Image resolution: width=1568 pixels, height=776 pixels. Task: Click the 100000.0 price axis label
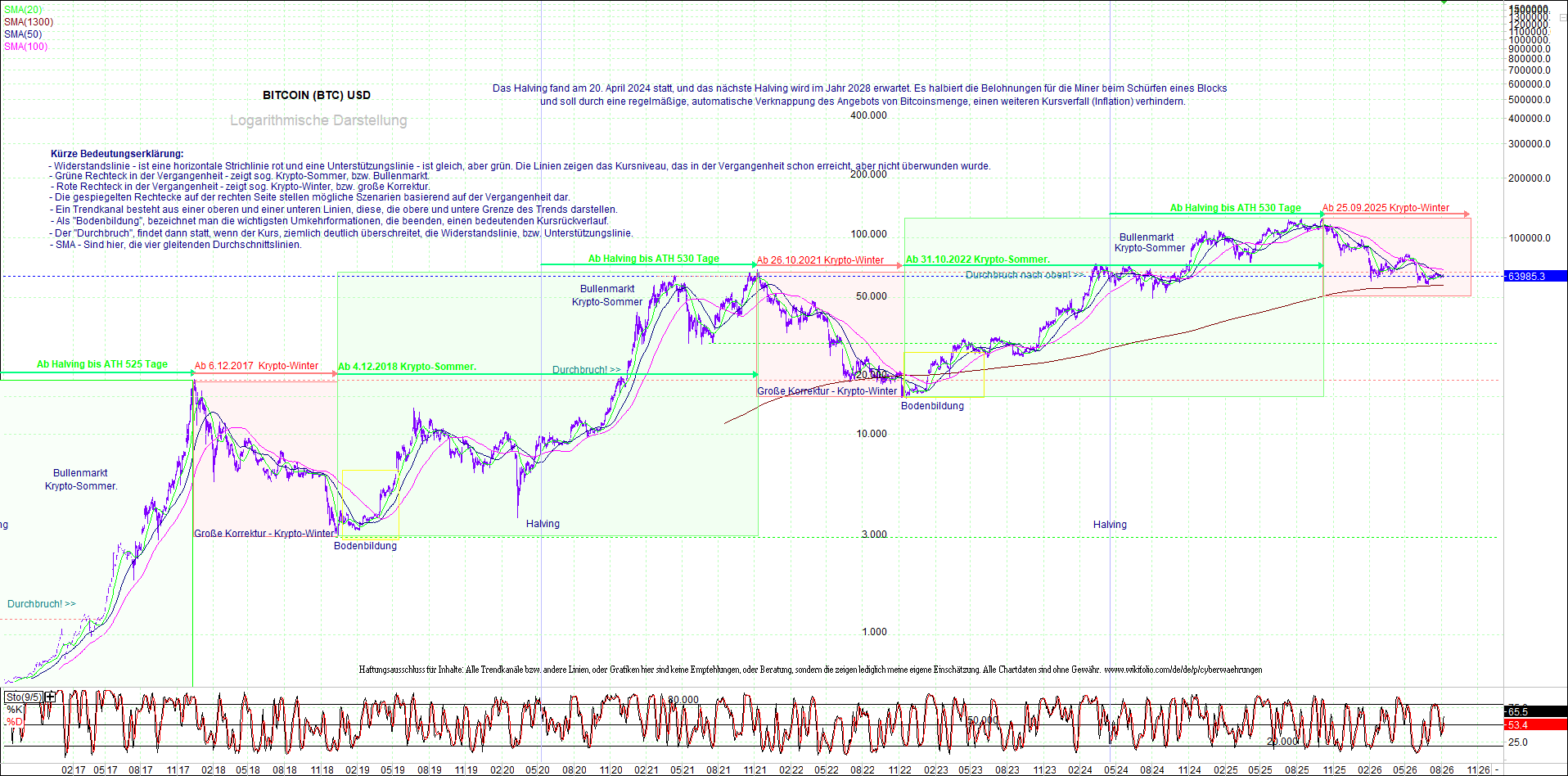[1530, 238]
